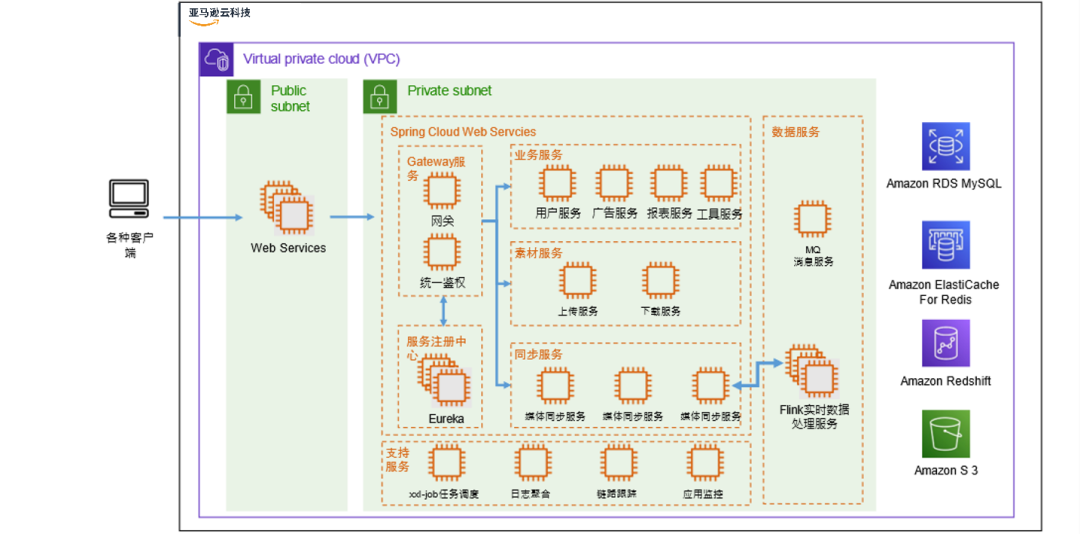
Task: Click the '业务服务' group heading
Action: (539, 154)
